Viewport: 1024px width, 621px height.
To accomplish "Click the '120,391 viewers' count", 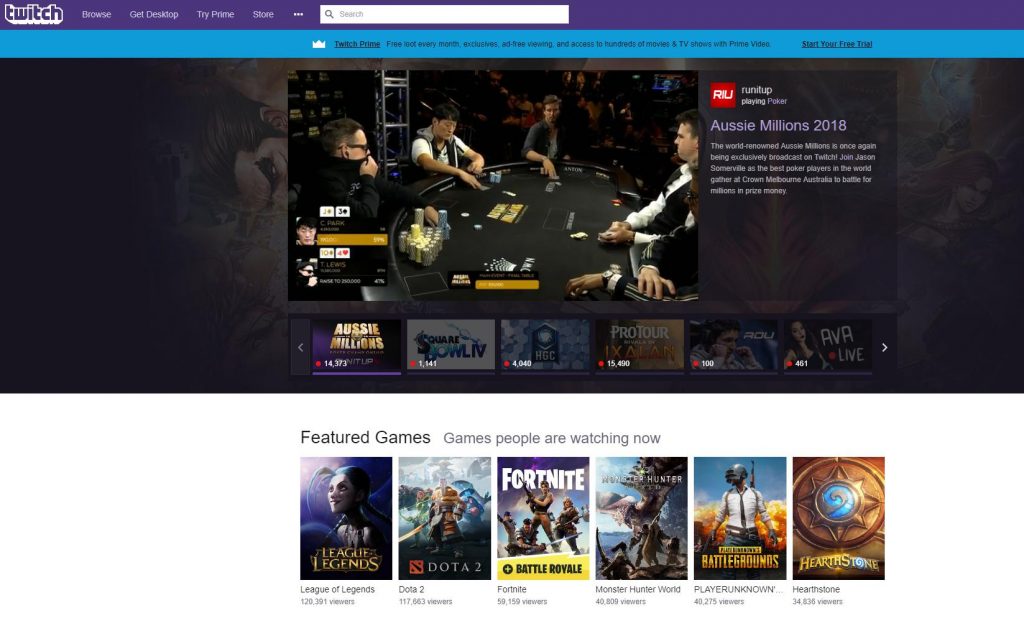I will [327, 601].
